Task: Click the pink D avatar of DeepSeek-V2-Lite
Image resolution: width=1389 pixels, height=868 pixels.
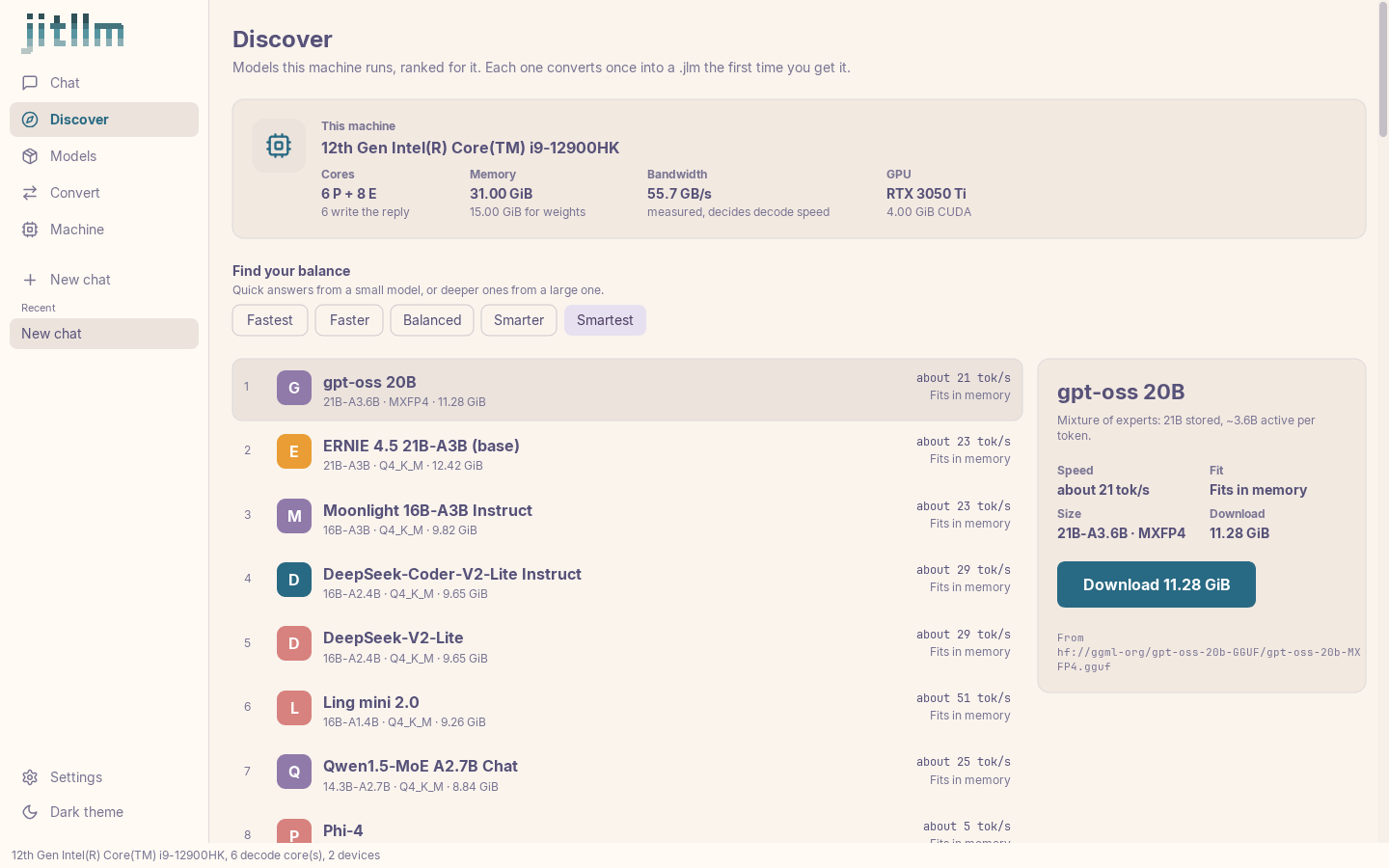Action: pyautogui.click(x=294, y=643)
